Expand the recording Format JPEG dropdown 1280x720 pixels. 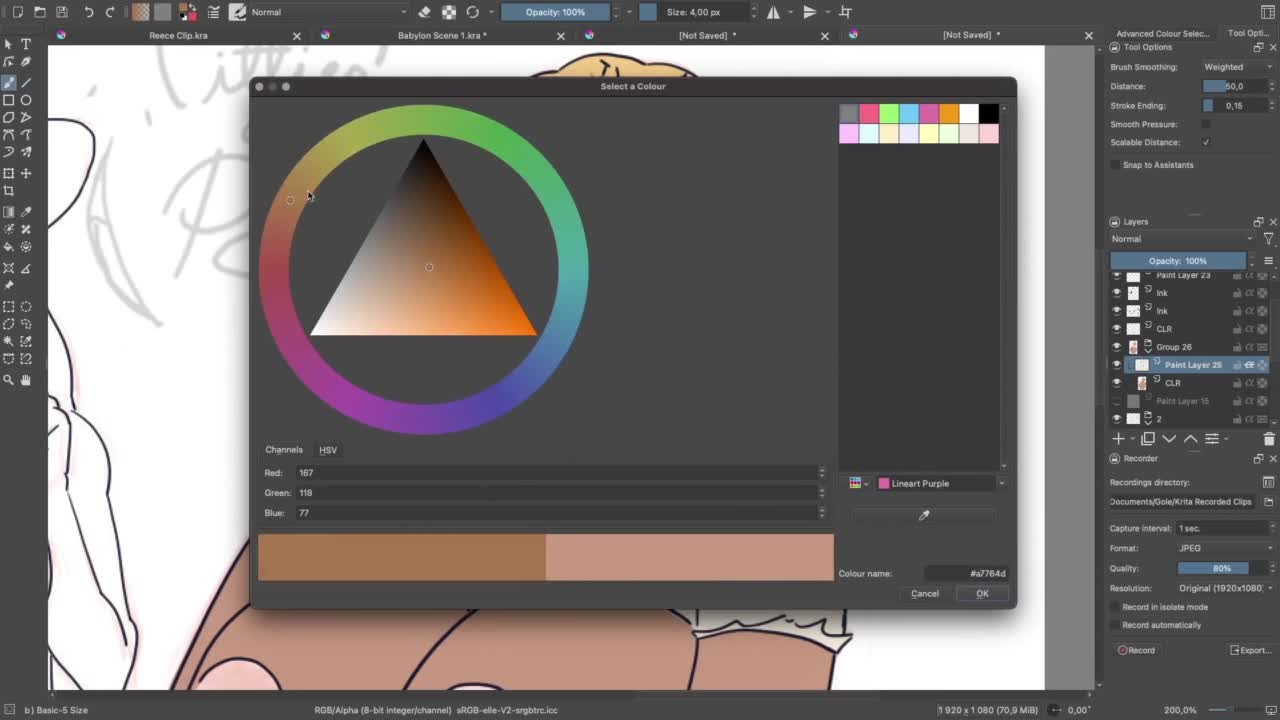pos(1225,548)
